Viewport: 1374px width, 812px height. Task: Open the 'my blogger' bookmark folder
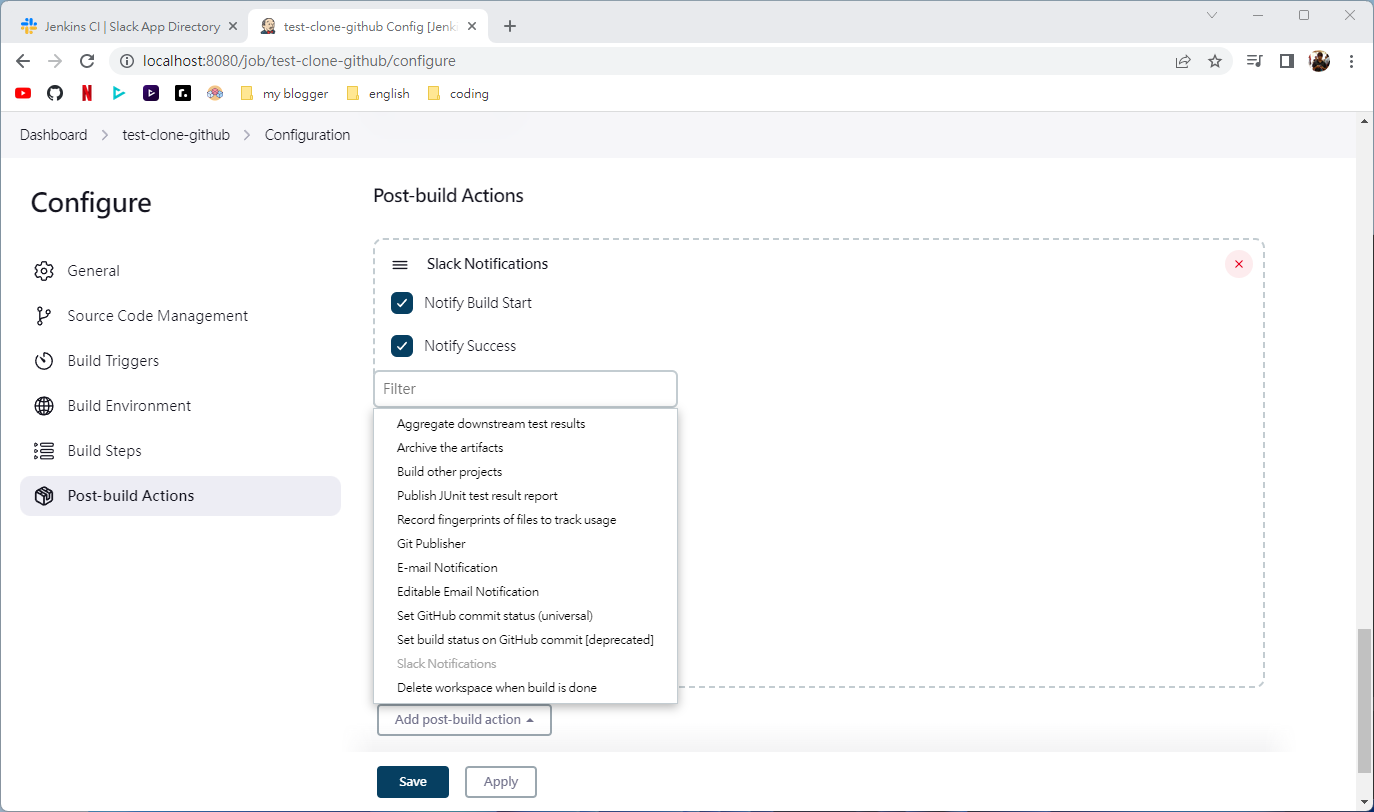tap(284, 93)
